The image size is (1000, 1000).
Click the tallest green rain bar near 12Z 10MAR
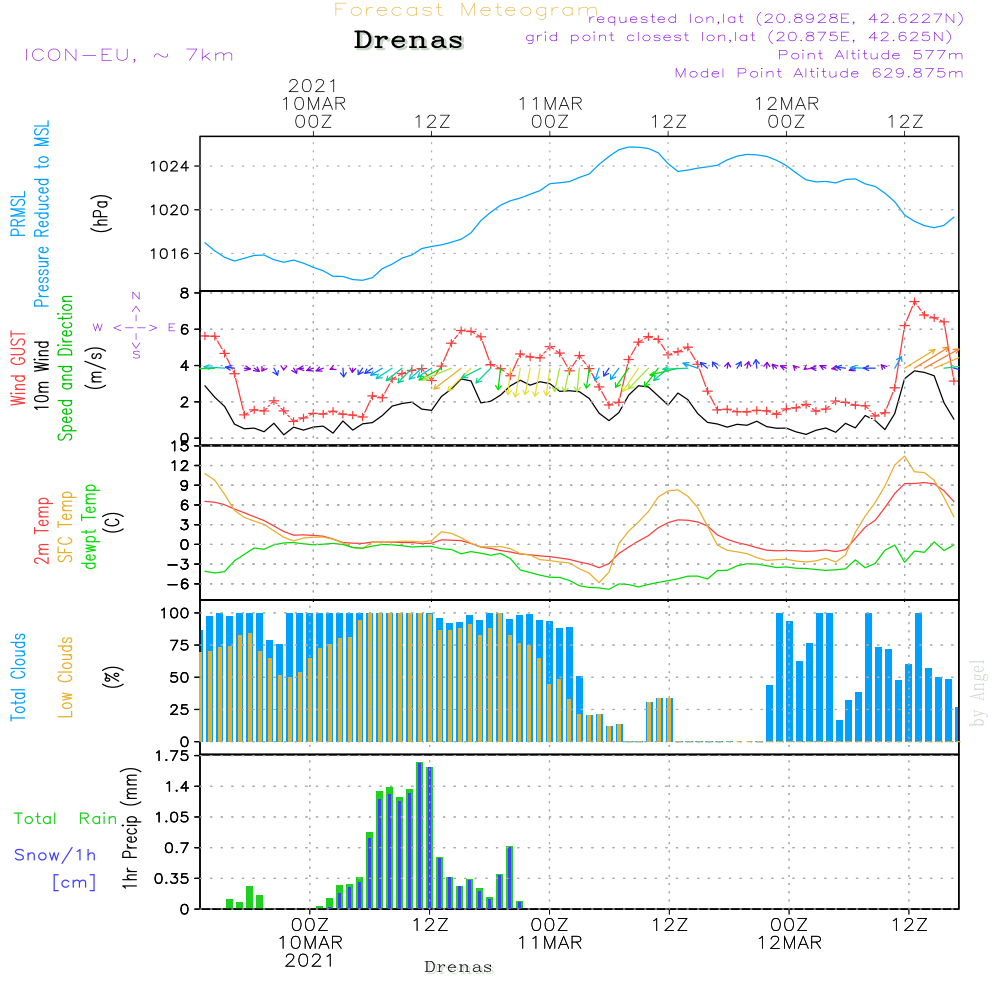pos(420,835)
